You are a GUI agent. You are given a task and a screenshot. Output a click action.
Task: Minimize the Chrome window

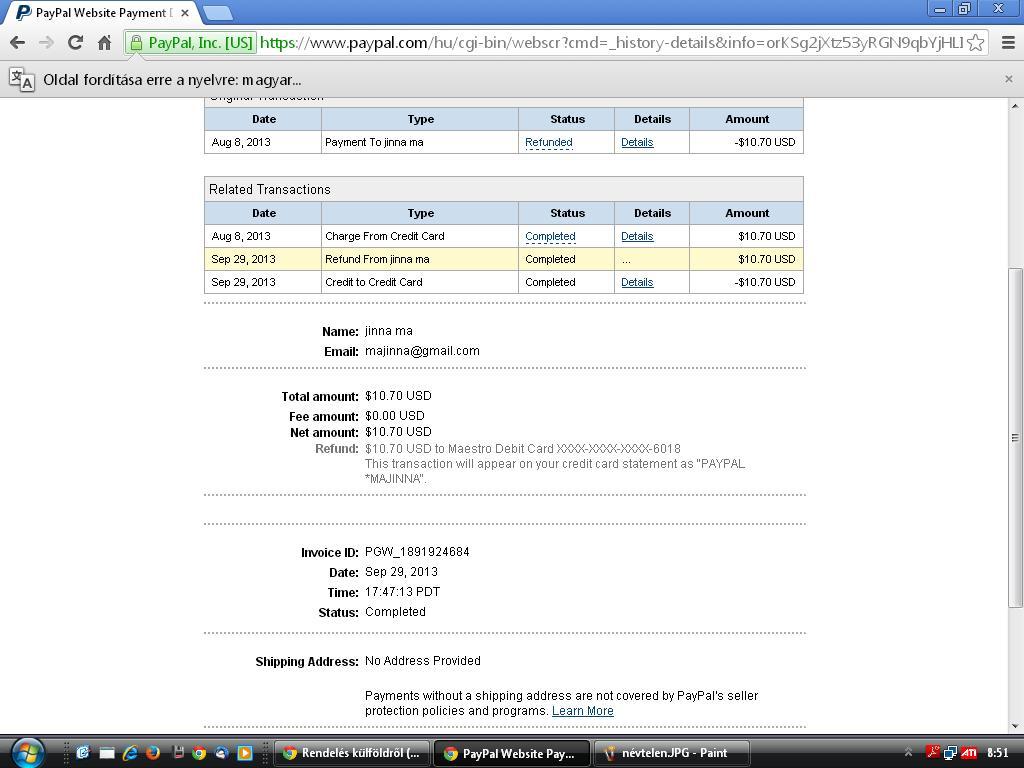pyautogui.click(x=940, y=8)
